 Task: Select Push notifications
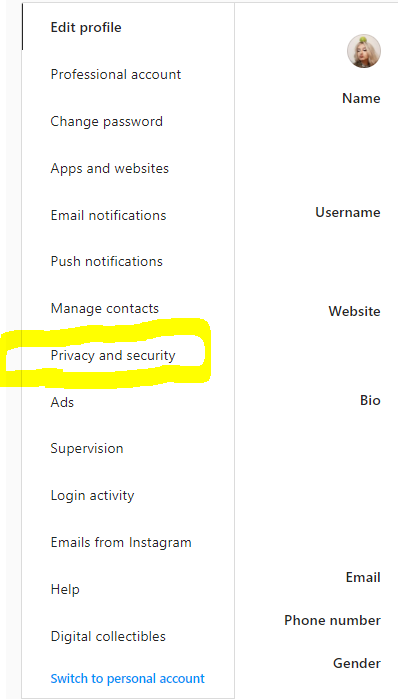point(107,261)
